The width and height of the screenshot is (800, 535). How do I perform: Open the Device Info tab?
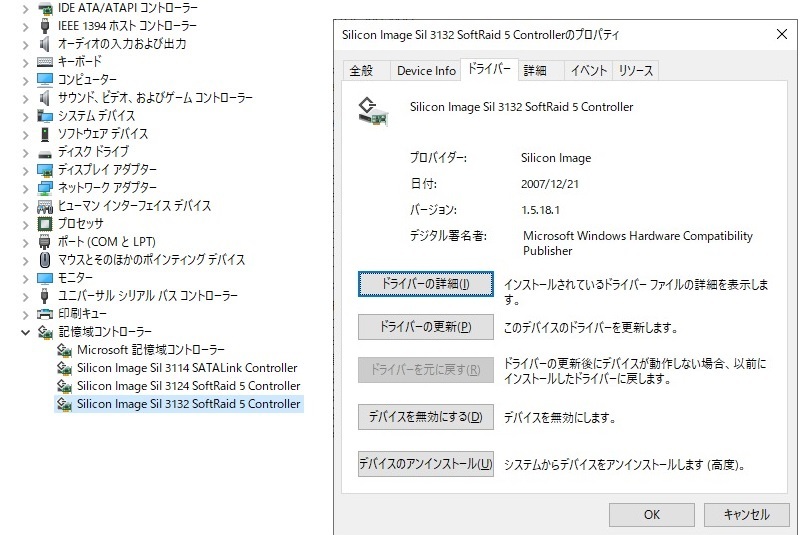(426, 71)
